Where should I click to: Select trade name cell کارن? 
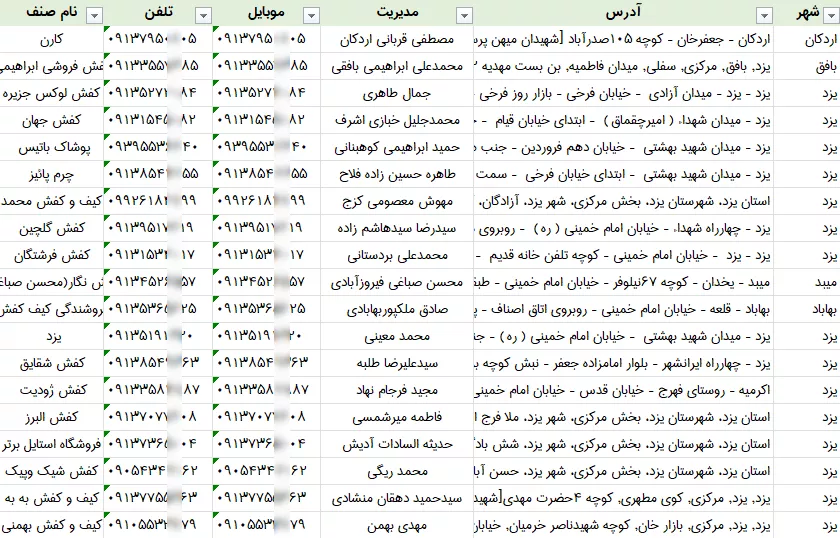(x=51, y=39)
